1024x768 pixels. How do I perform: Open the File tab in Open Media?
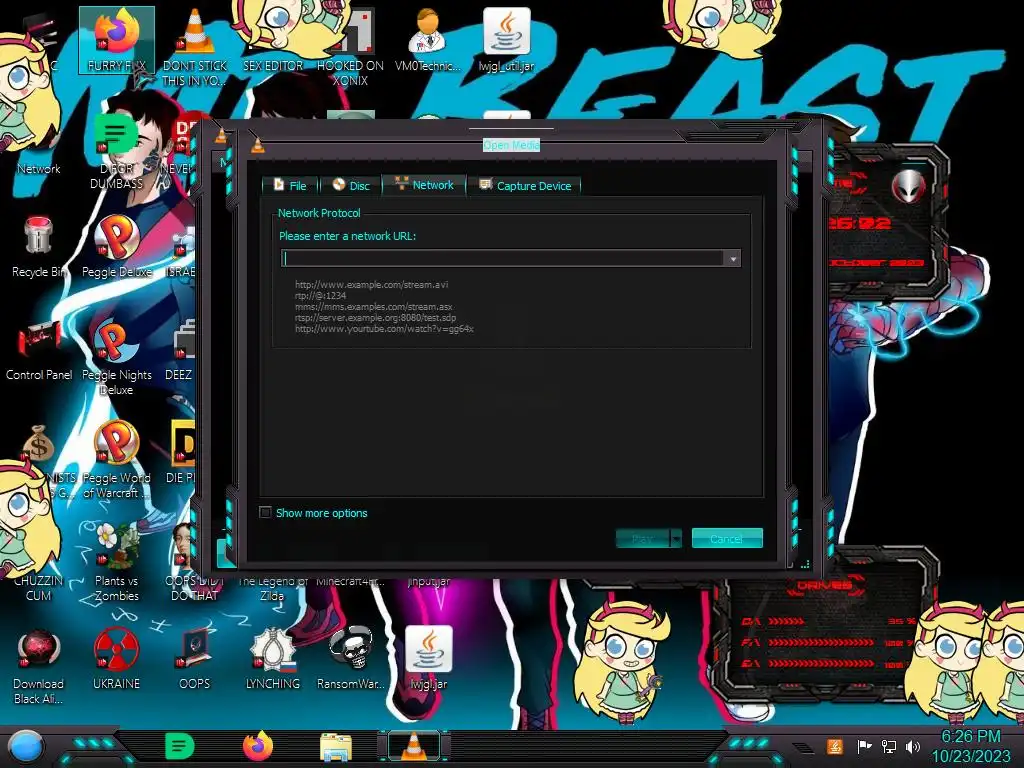click(x=290, y=185)
